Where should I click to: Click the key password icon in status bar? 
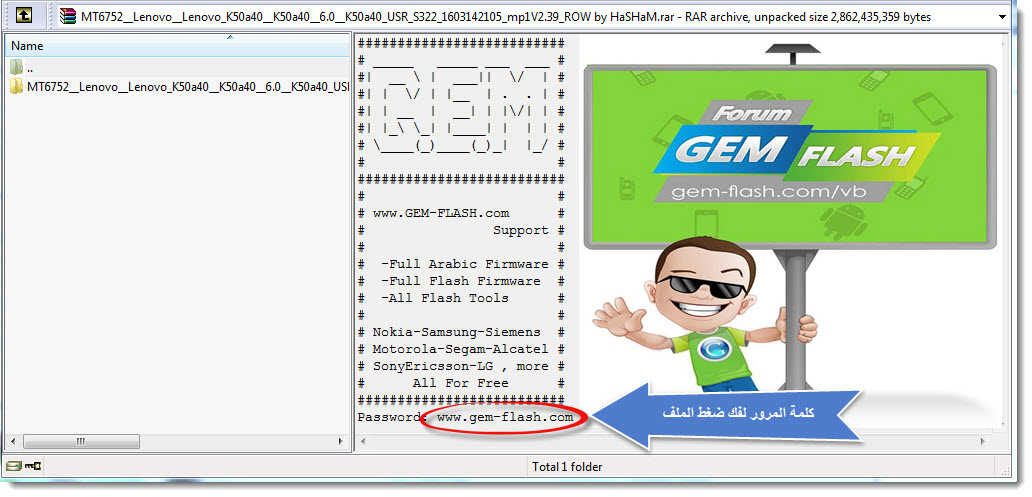(x=33, y=467)
